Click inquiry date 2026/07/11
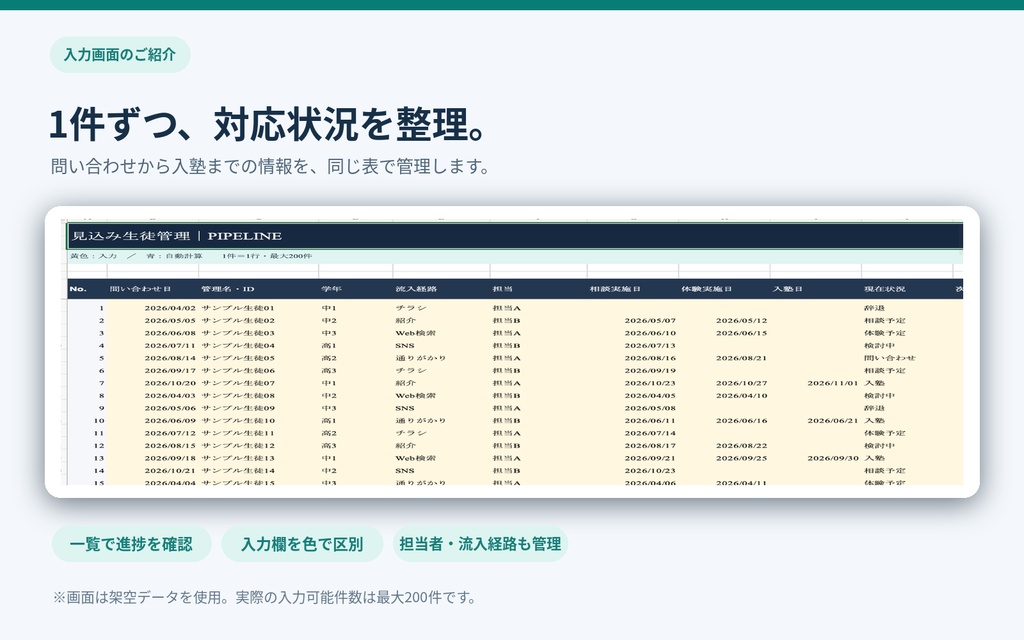 (170, 345)
